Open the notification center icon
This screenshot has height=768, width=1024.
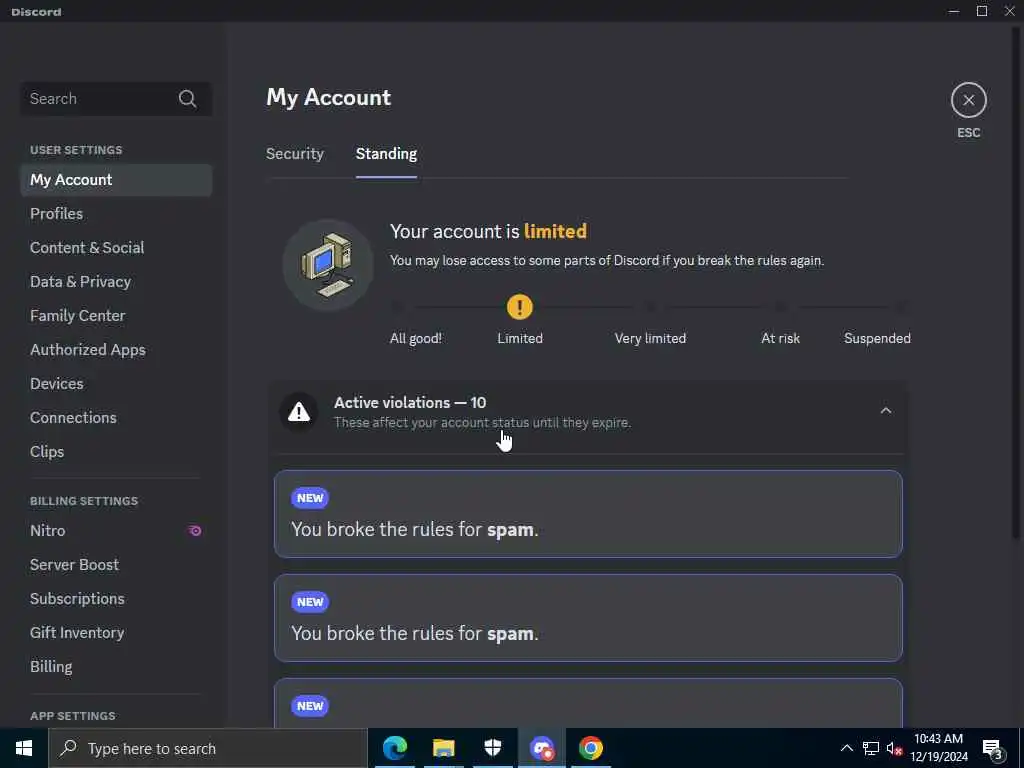993,749
